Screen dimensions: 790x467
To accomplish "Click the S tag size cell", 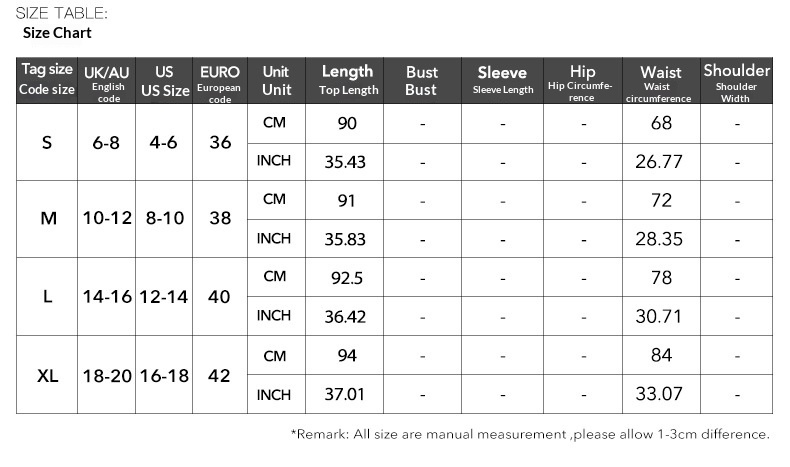I will click(47, 143).
